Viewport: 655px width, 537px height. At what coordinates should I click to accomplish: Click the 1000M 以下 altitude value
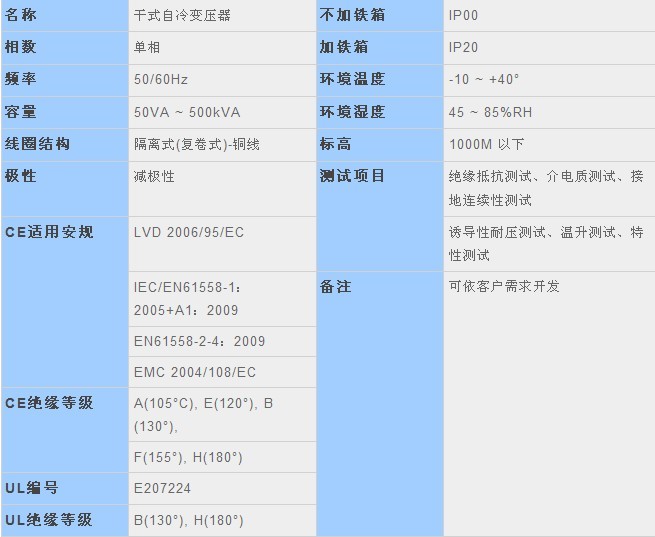(x=486, y=144)
